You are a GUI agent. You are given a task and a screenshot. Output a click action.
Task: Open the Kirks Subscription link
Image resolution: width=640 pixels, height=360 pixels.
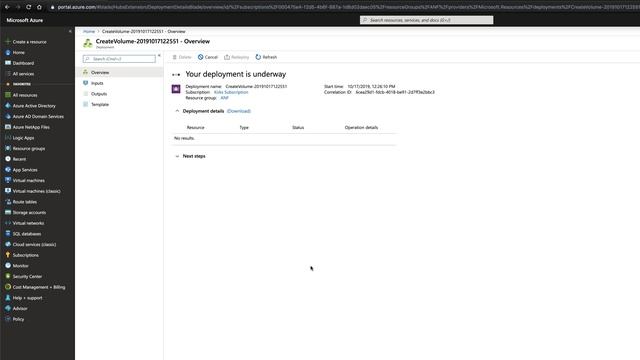[x=231, y=92]
